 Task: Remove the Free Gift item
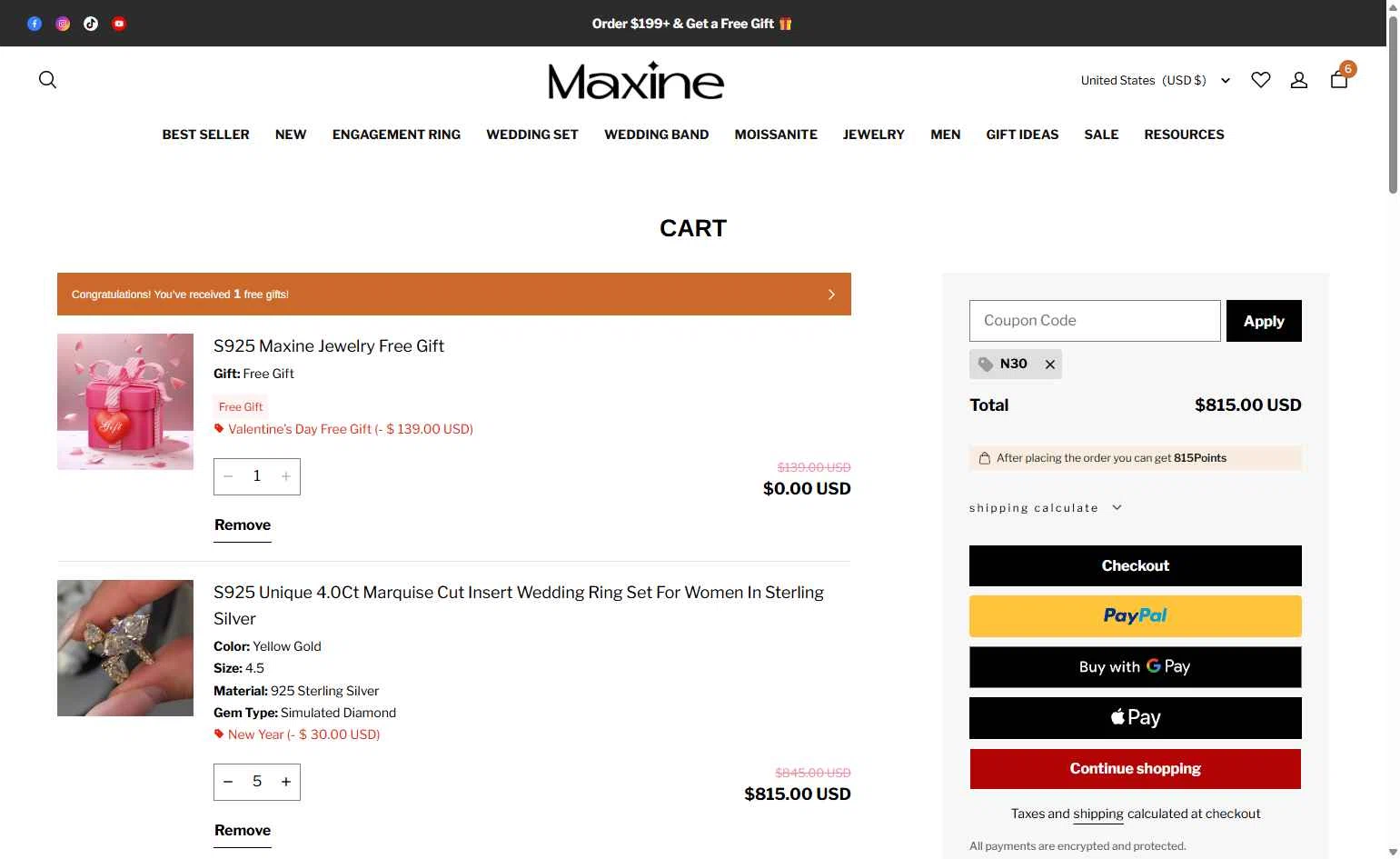pos(243,525)
